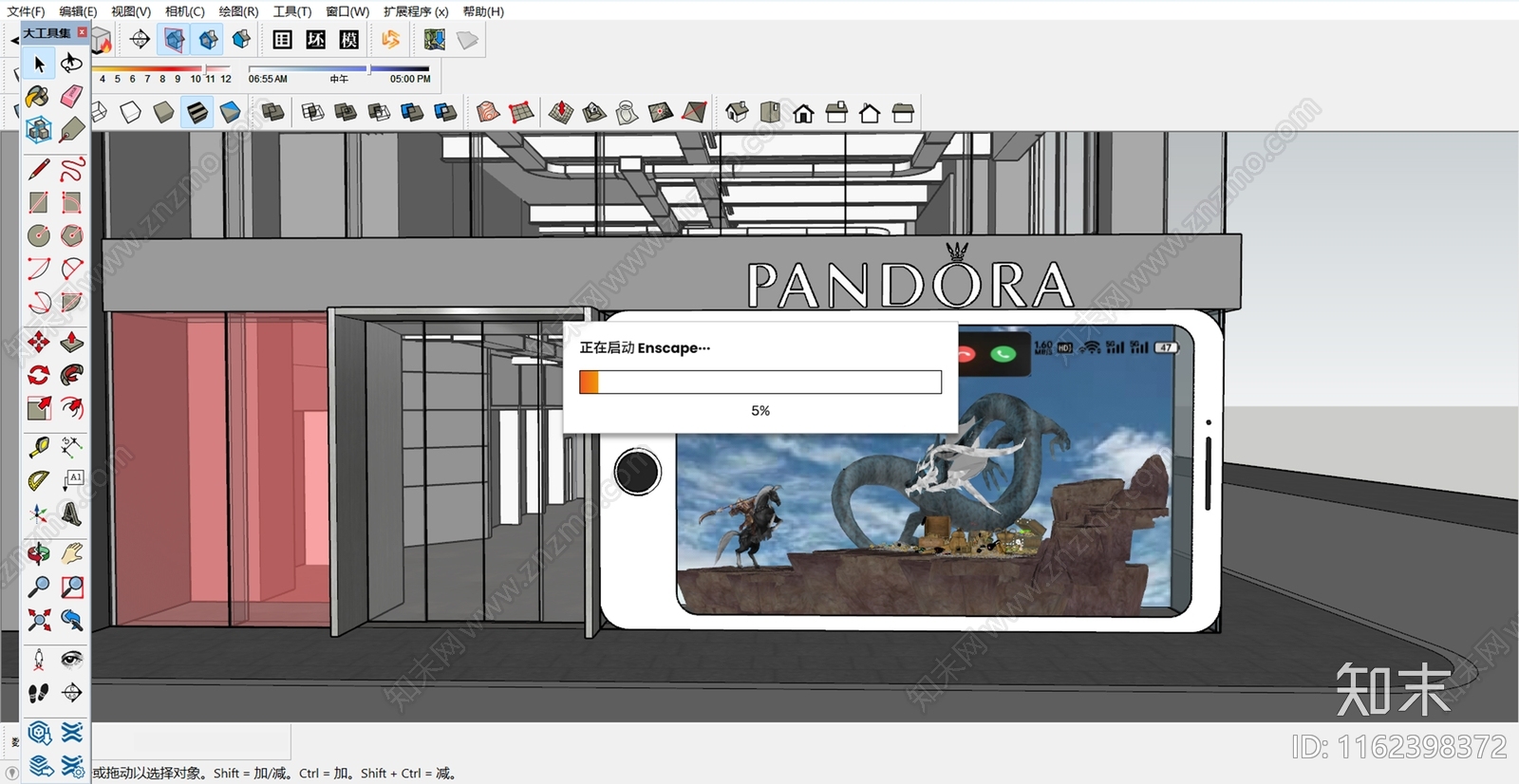The height and width of the screenshot is (784, 1519).
Task: Select the Freehand curve tool
Action: 72,170
